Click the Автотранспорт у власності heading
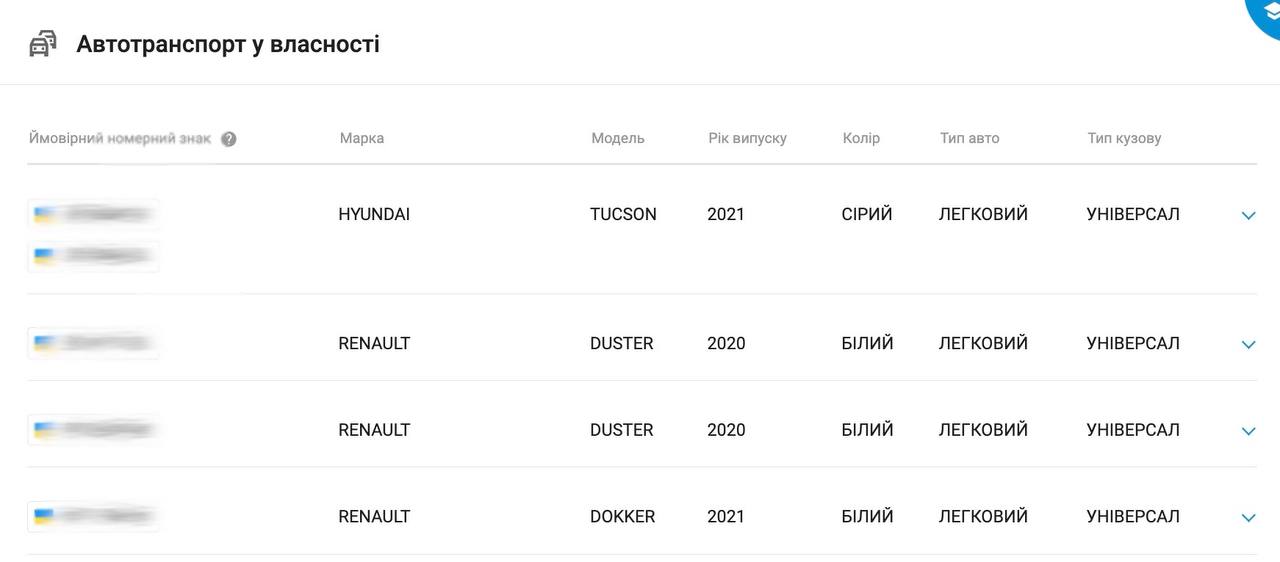Screen dimensions: 1280x562 pyautogui.click(x=228, y=44)
